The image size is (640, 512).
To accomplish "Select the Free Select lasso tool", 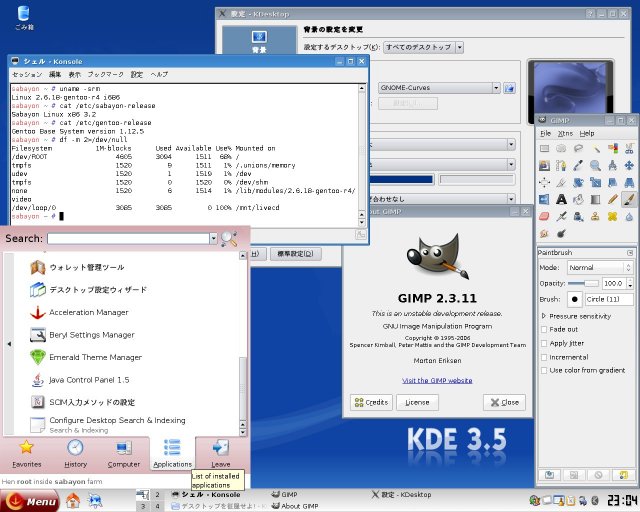I will pos(578,149).
